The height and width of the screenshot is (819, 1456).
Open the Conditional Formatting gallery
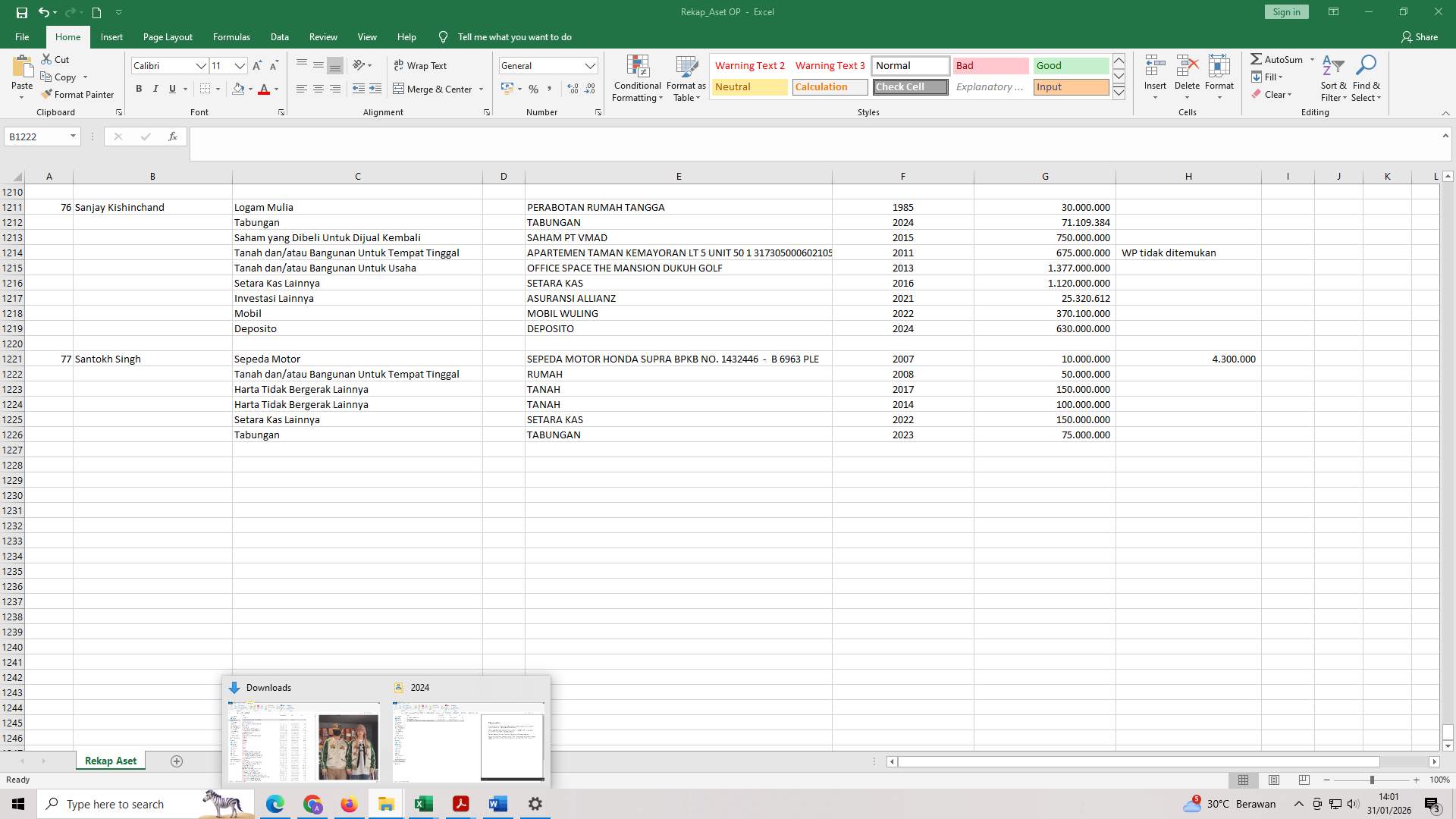[637, 78]
